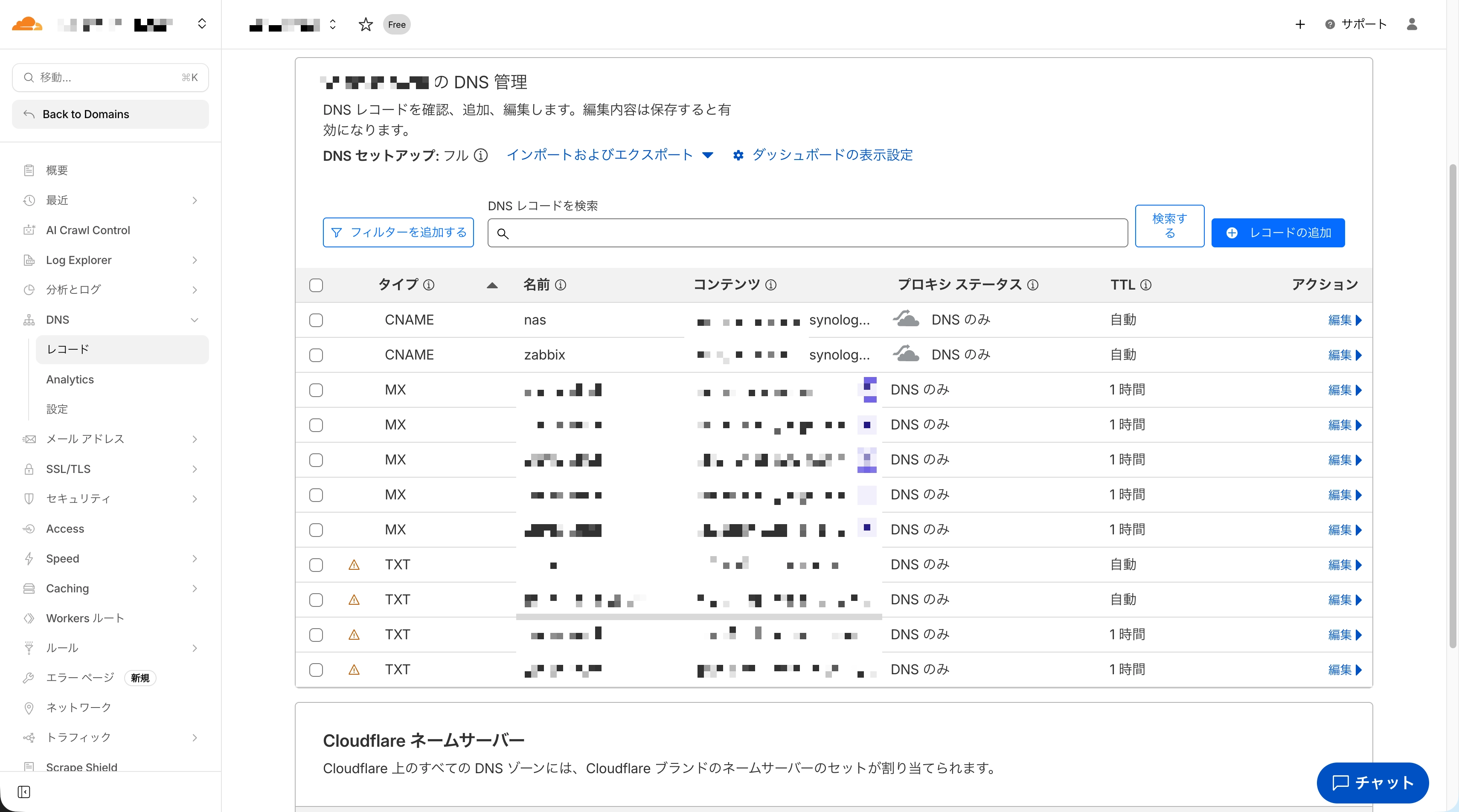Open インポートおよびエクスポート dropdown
Viewport: 1459px width, 812px height.
click(x=610, y=155)
